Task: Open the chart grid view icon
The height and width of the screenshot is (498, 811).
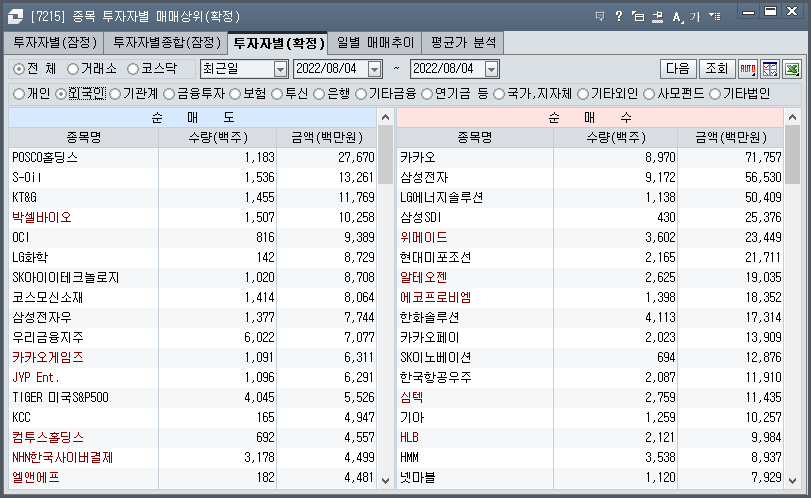Action: tap(770, 69)
